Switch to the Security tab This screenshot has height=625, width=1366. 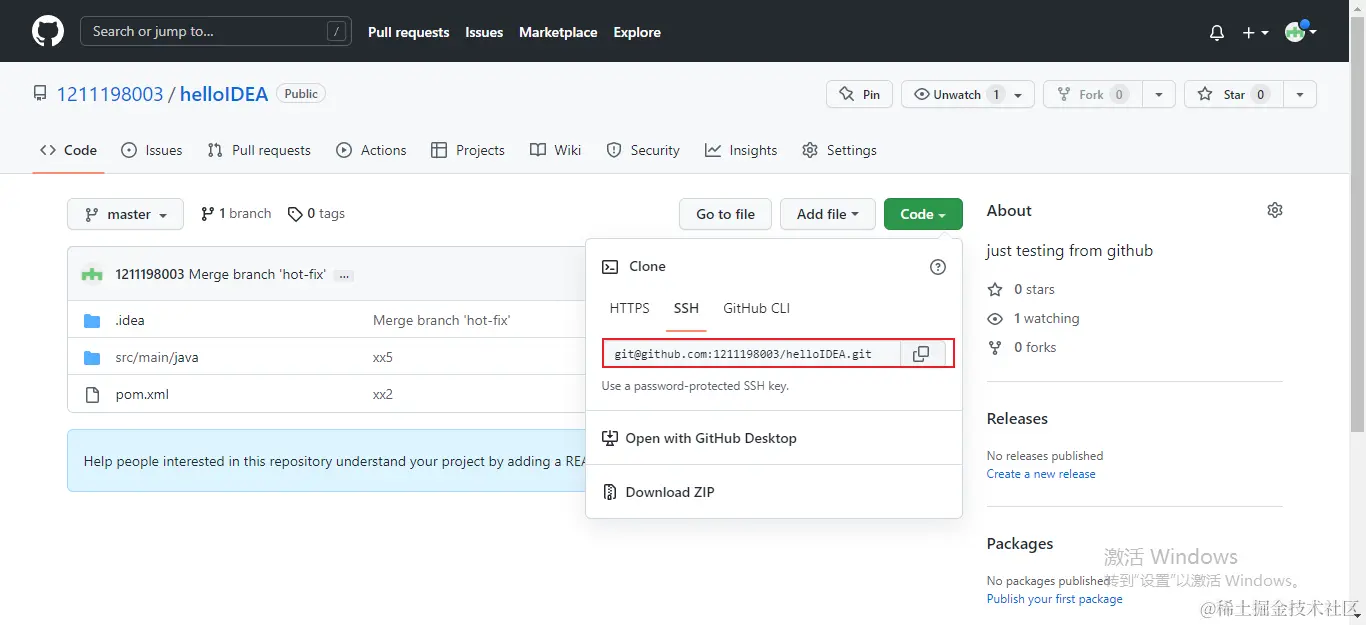tap(643, 150)
